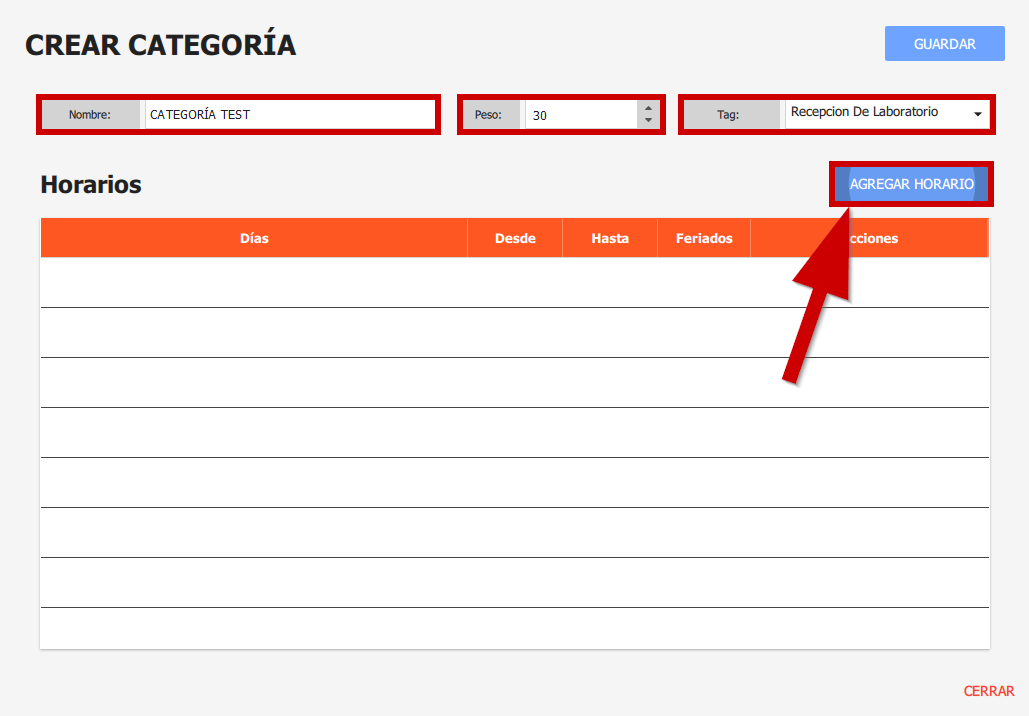
Task: Close the form with CERRAR
Action: pos(988,691)
